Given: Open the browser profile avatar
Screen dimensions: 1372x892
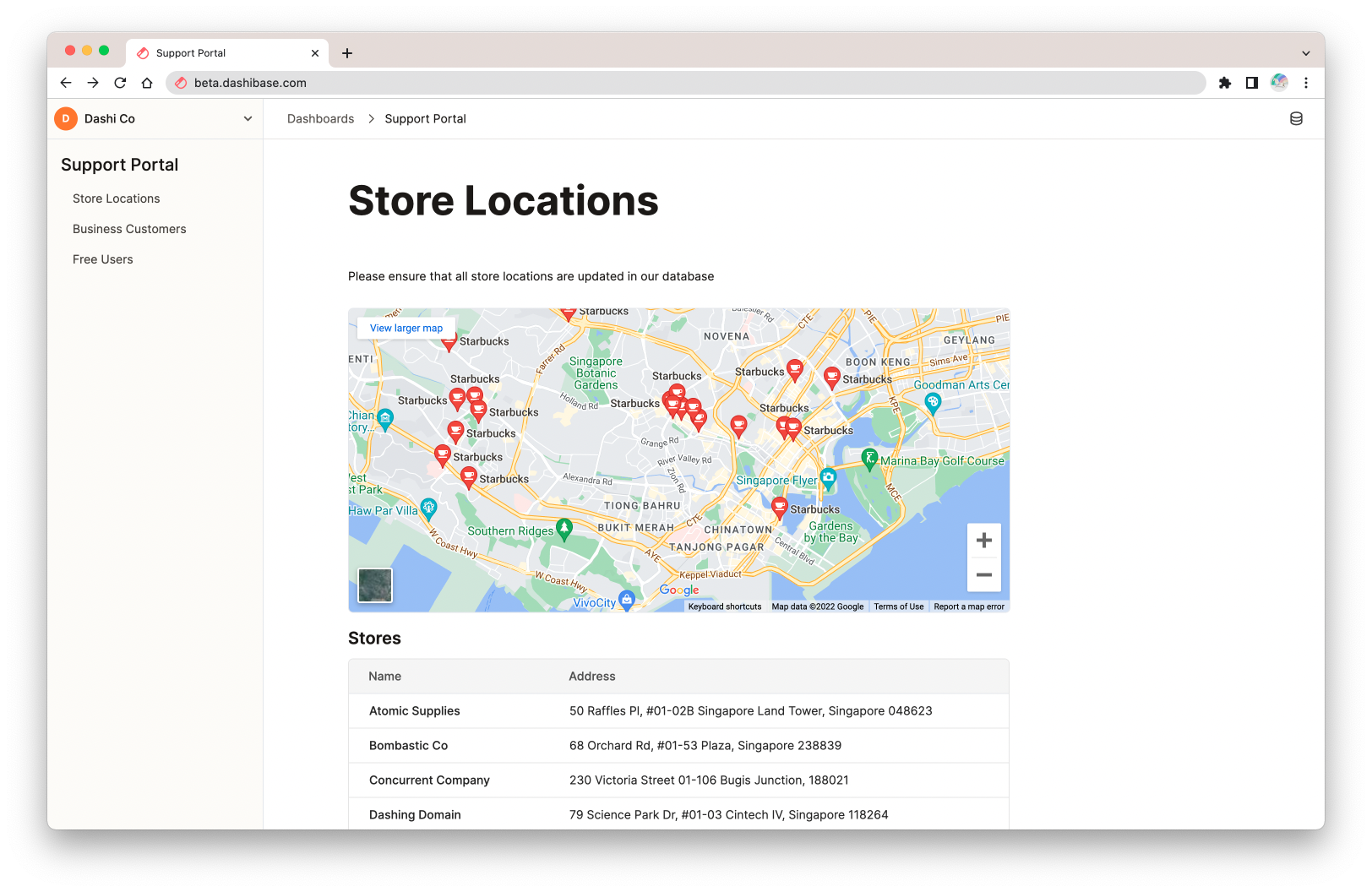Looking at the screenshot, I should coord(1279,83).
